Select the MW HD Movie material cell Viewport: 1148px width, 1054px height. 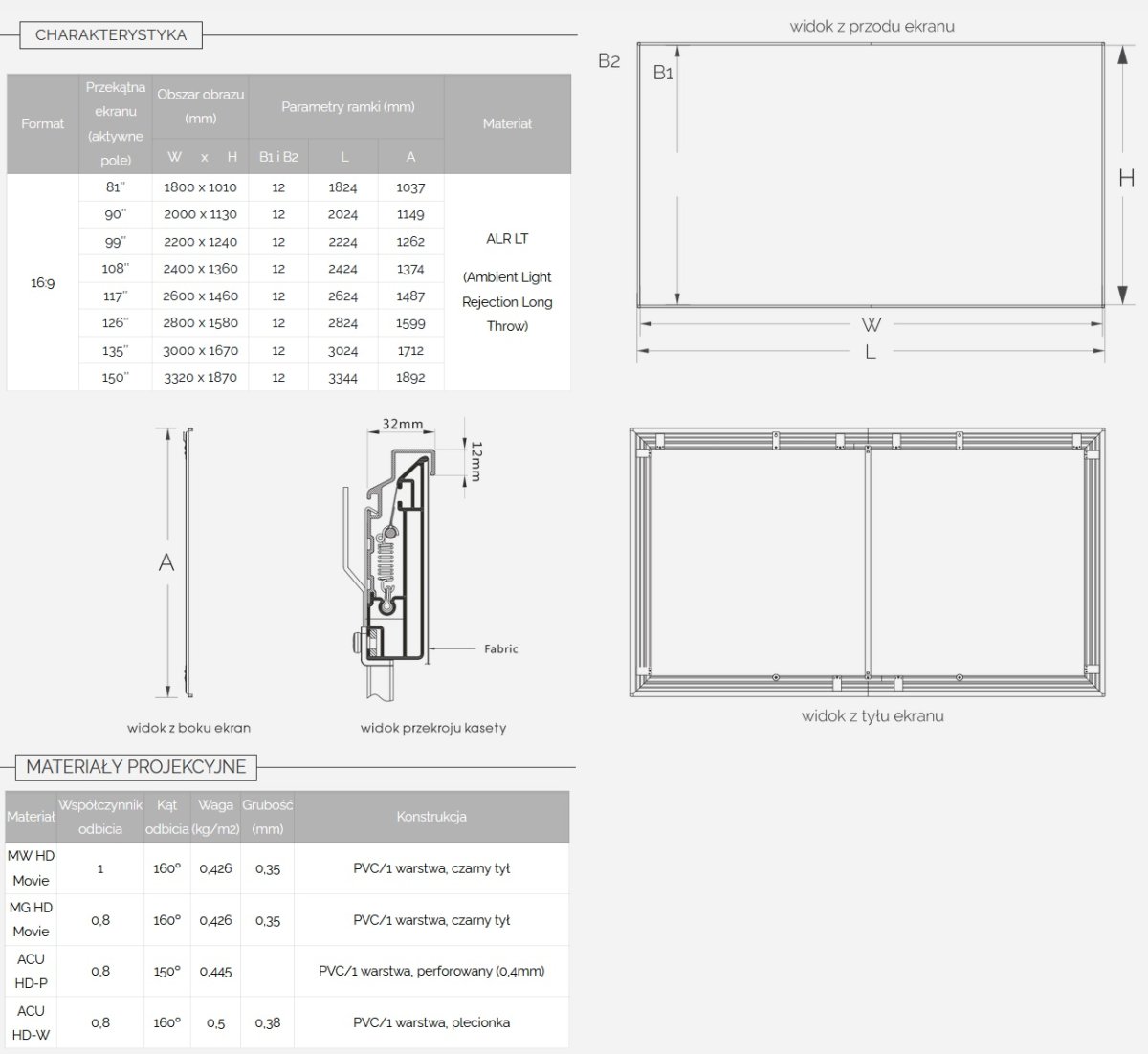31,868
